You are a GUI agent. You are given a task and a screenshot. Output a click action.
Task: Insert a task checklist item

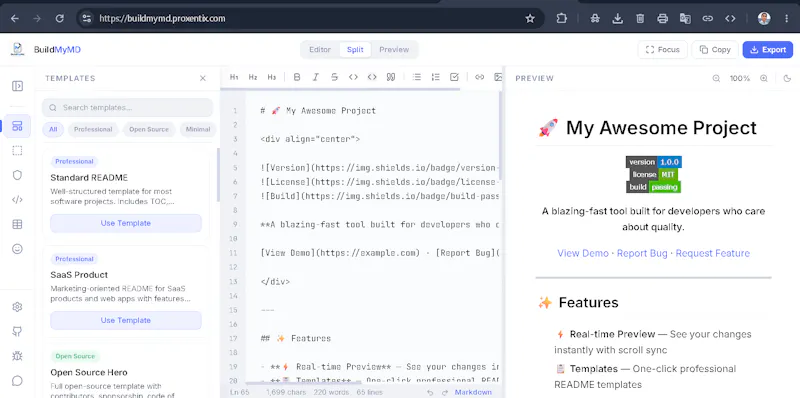pyautogui.click(x=454, y=77)
